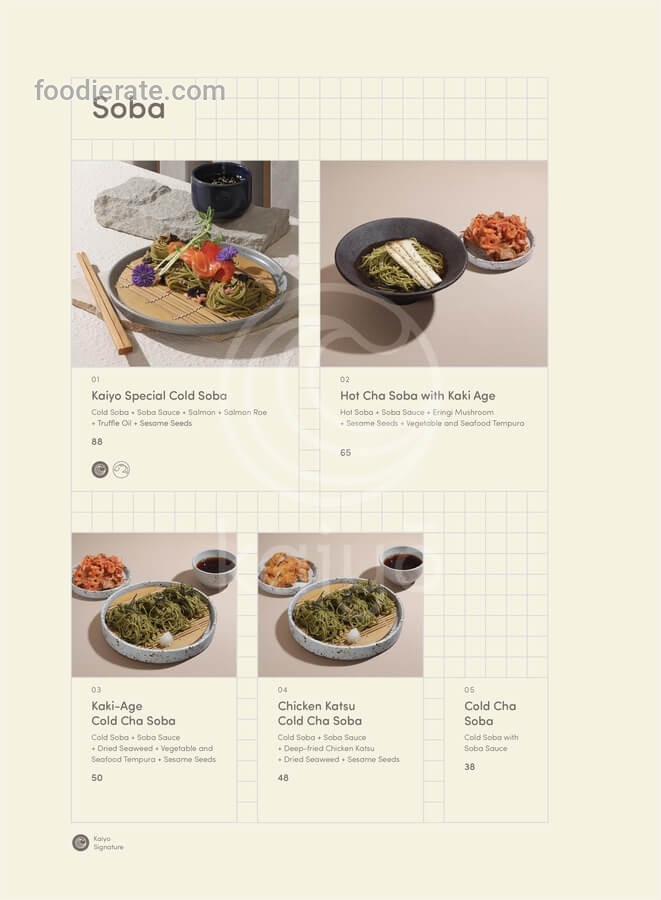Viewport: 661px width, 900px height.
Task: Open the Hot Cha Soba with Kaki Age photo
Action: (x=434, y=263)
